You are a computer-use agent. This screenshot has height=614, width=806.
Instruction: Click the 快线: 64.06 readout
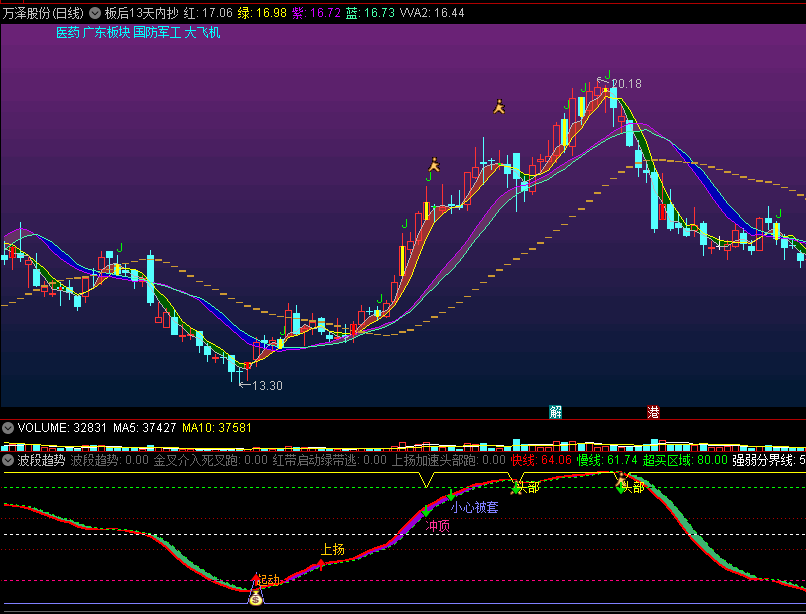pos(541,460)
